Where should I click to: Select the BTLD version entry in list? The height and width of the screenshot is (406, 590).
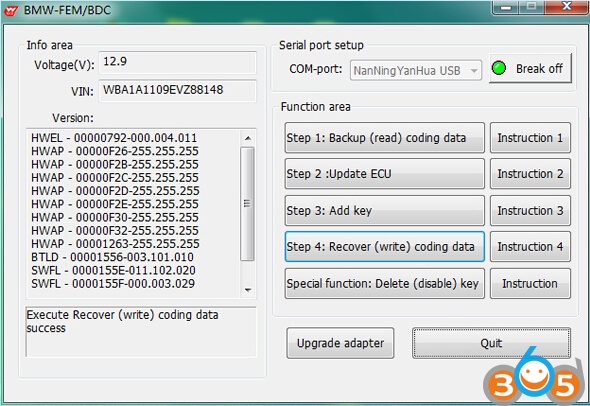pos(113,257)
